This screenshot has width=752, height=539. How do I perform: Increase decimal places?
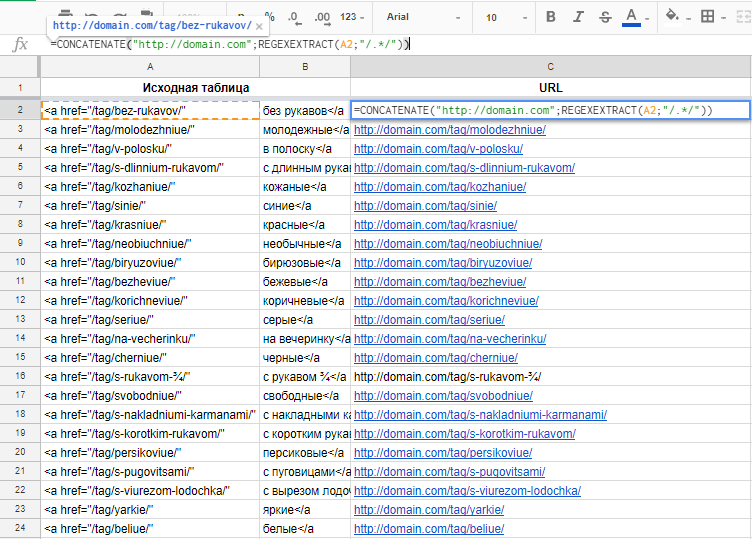click(x=322, y=17)
